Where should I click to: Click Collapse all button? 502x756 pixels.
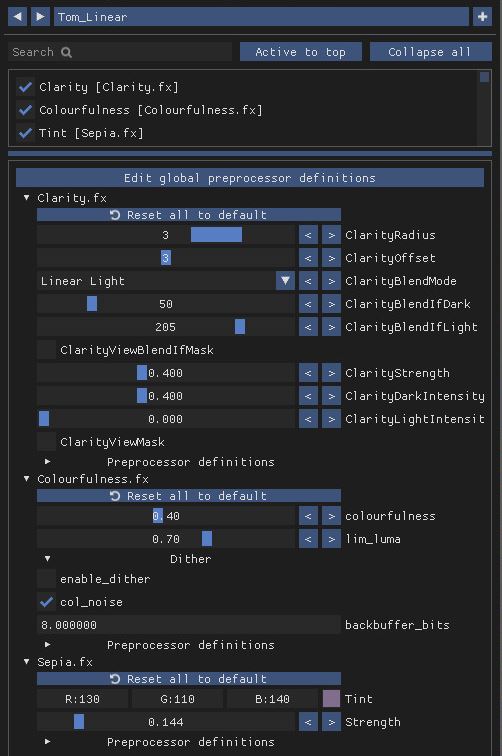431,52
